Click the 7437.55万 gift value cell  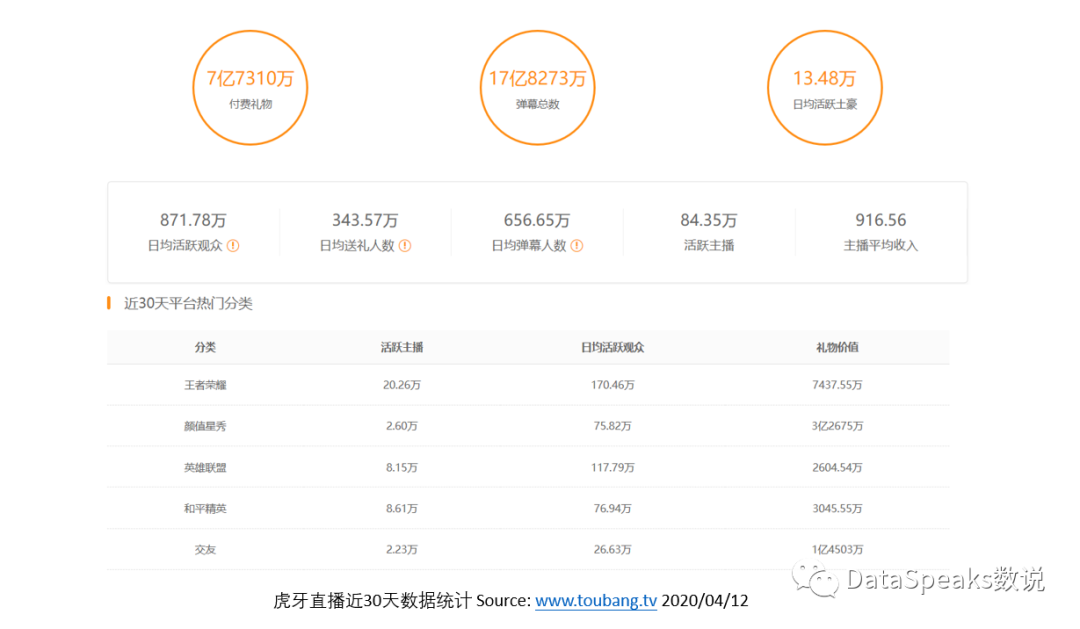pos(837,385)
